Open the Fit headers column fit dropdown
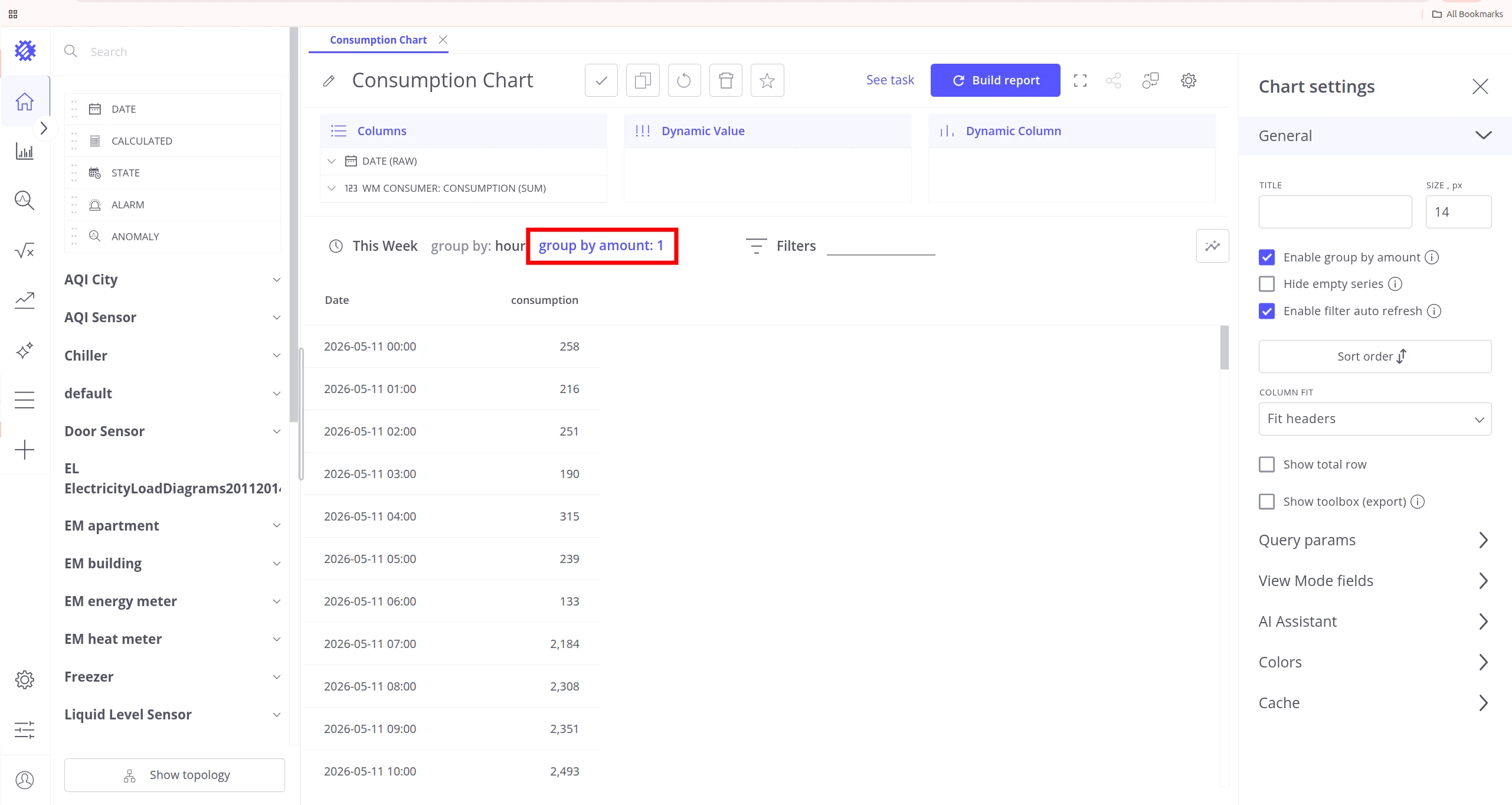 tap(1374, 419)
